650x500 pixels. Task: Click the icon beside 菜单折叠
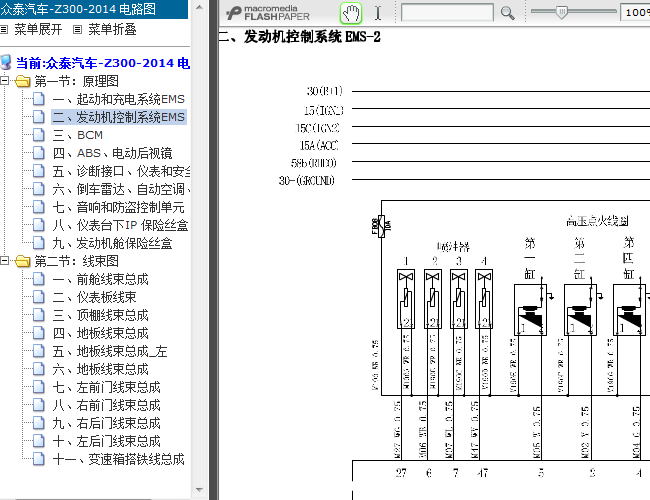tap(78, 29)
